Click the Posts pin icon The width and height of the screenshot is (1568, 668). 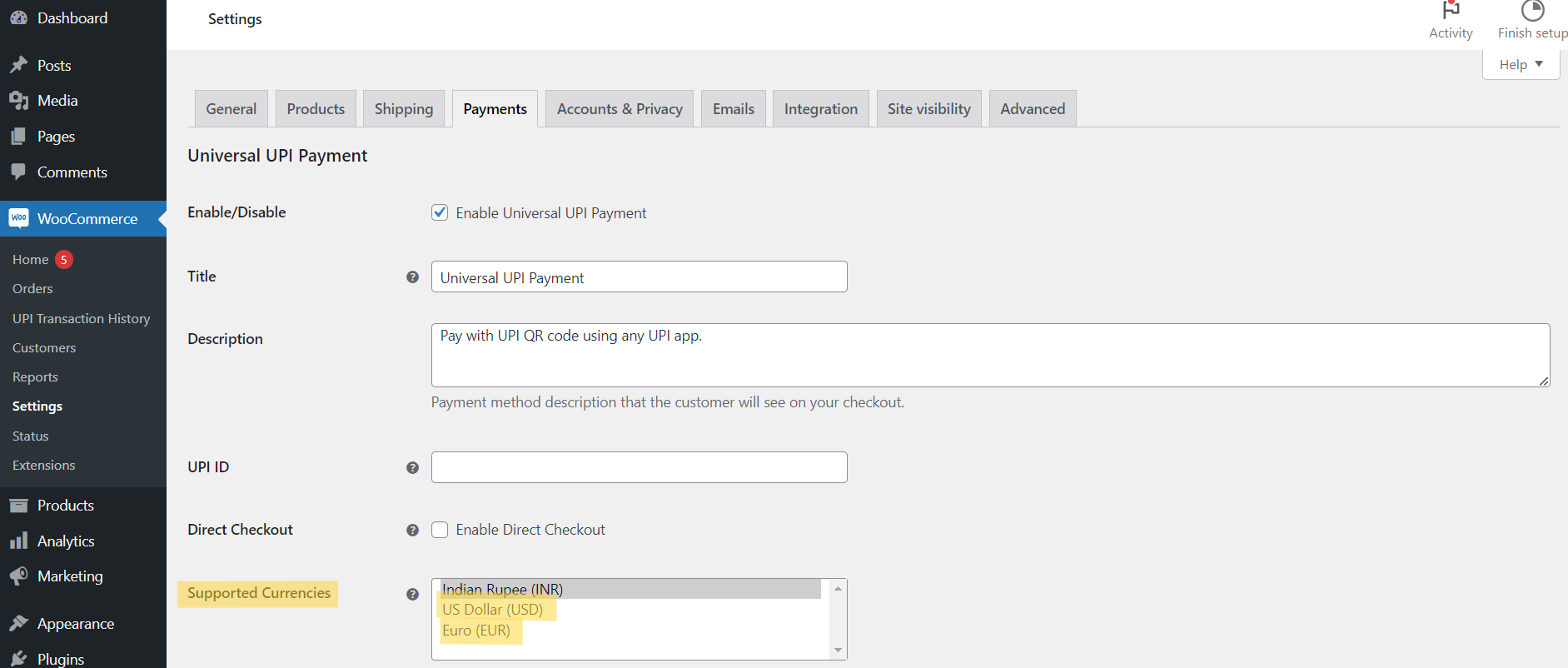click(x=18, y=65)
